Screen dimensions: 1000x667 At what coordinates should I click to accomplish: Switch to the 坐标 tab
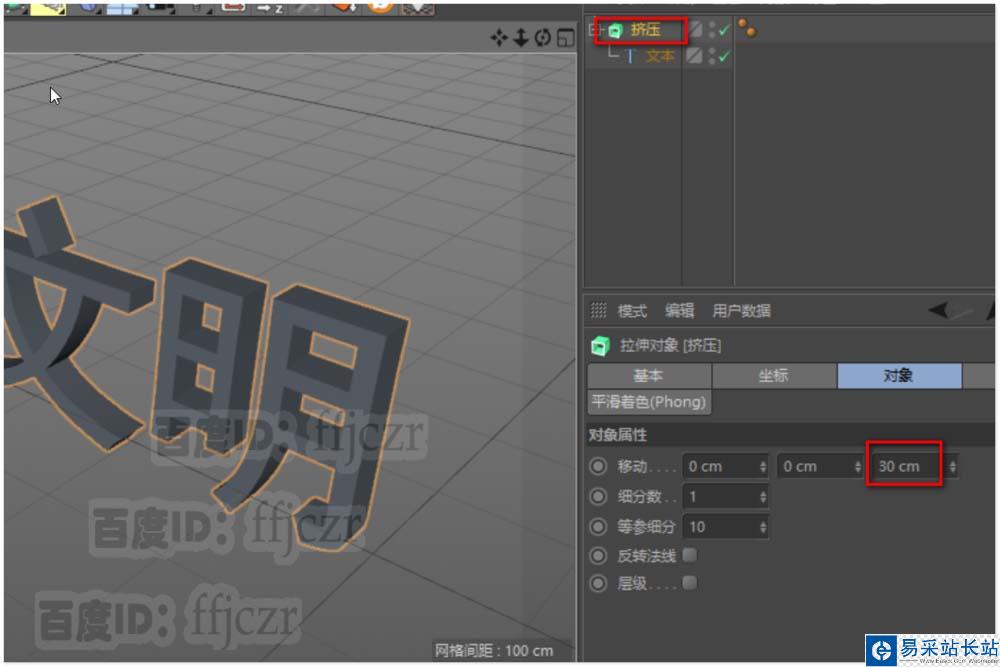pos(774,376)
